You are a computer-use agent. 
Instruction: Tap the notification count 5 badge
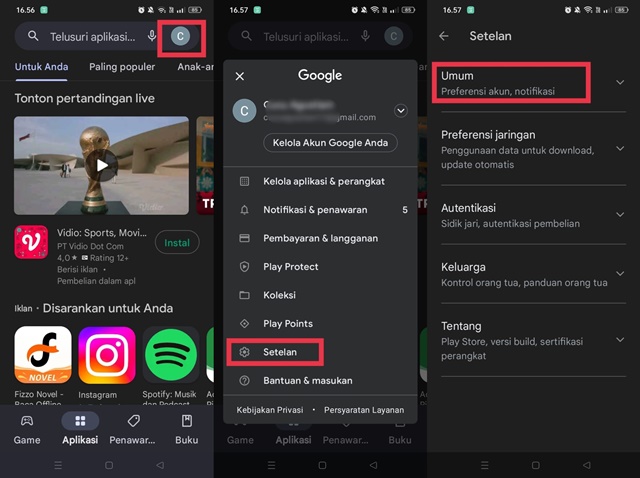point(405,210)
